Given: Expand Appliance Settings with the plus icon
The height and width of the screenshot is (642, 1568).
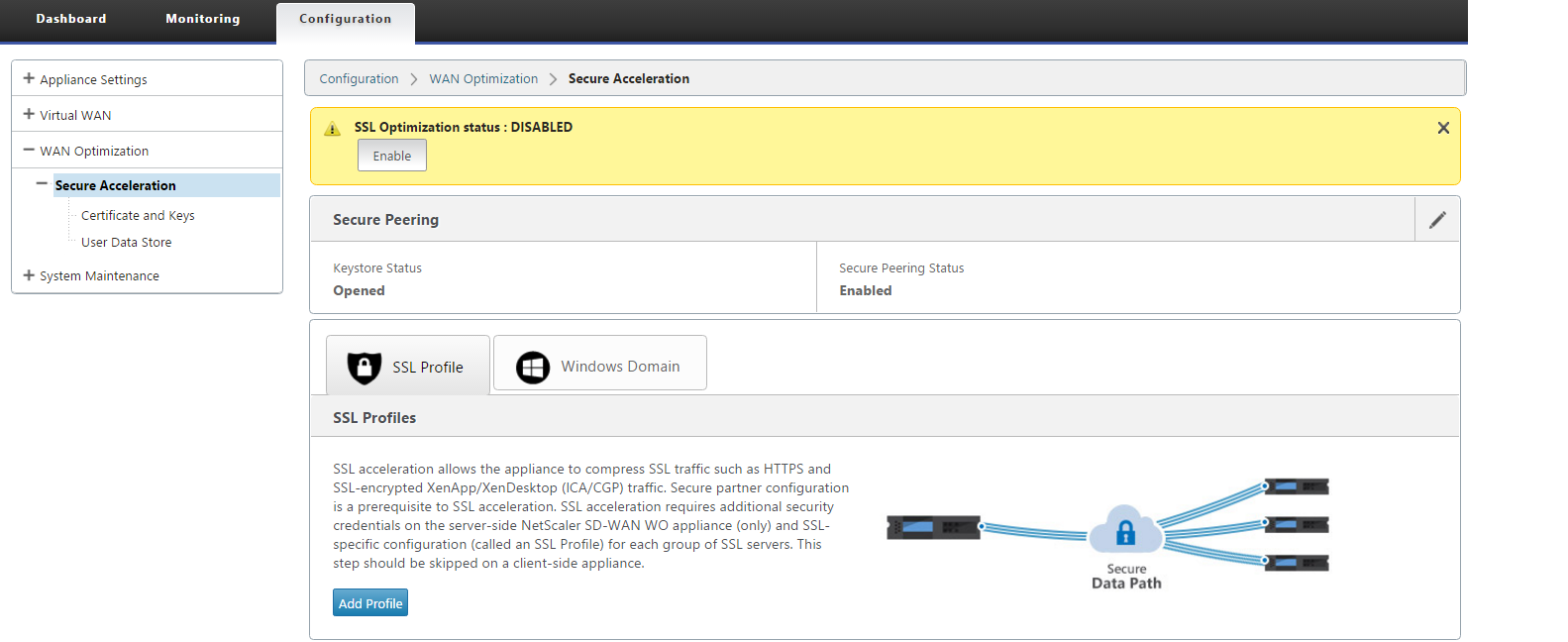Looking at the screenshot, I should [x=29, y=78].
